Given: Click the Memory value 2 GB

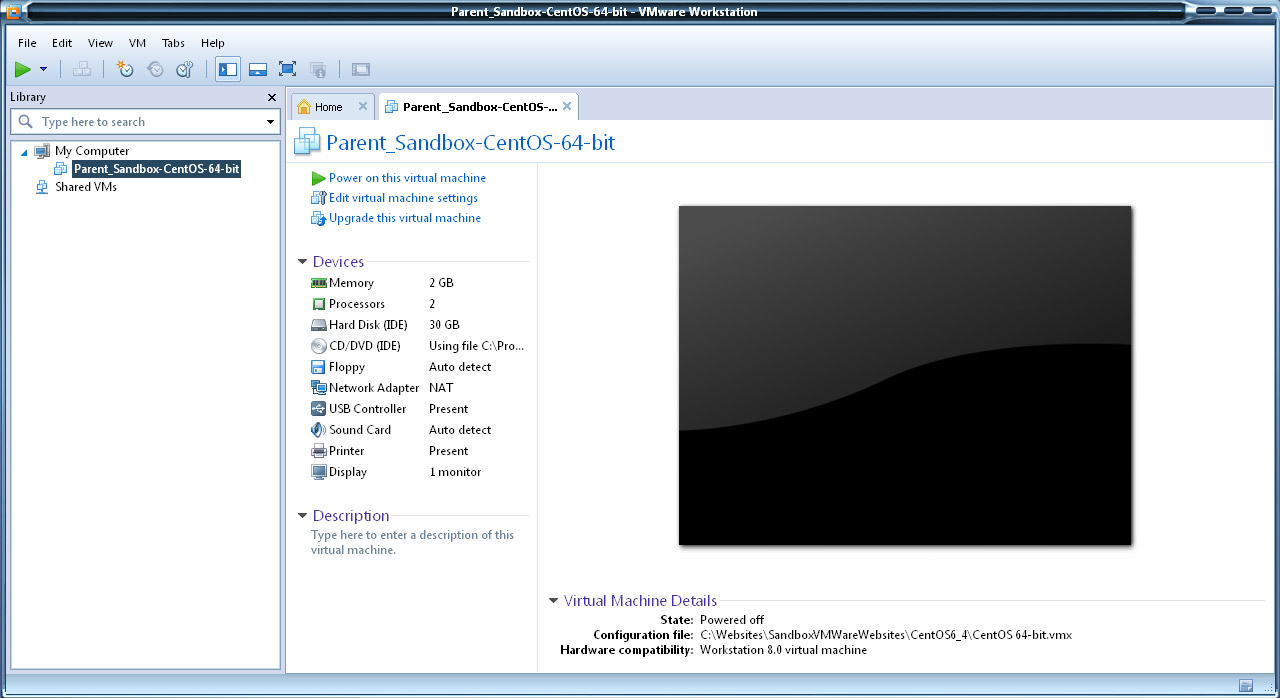Looking at the screenshot, I should point(441,283).
